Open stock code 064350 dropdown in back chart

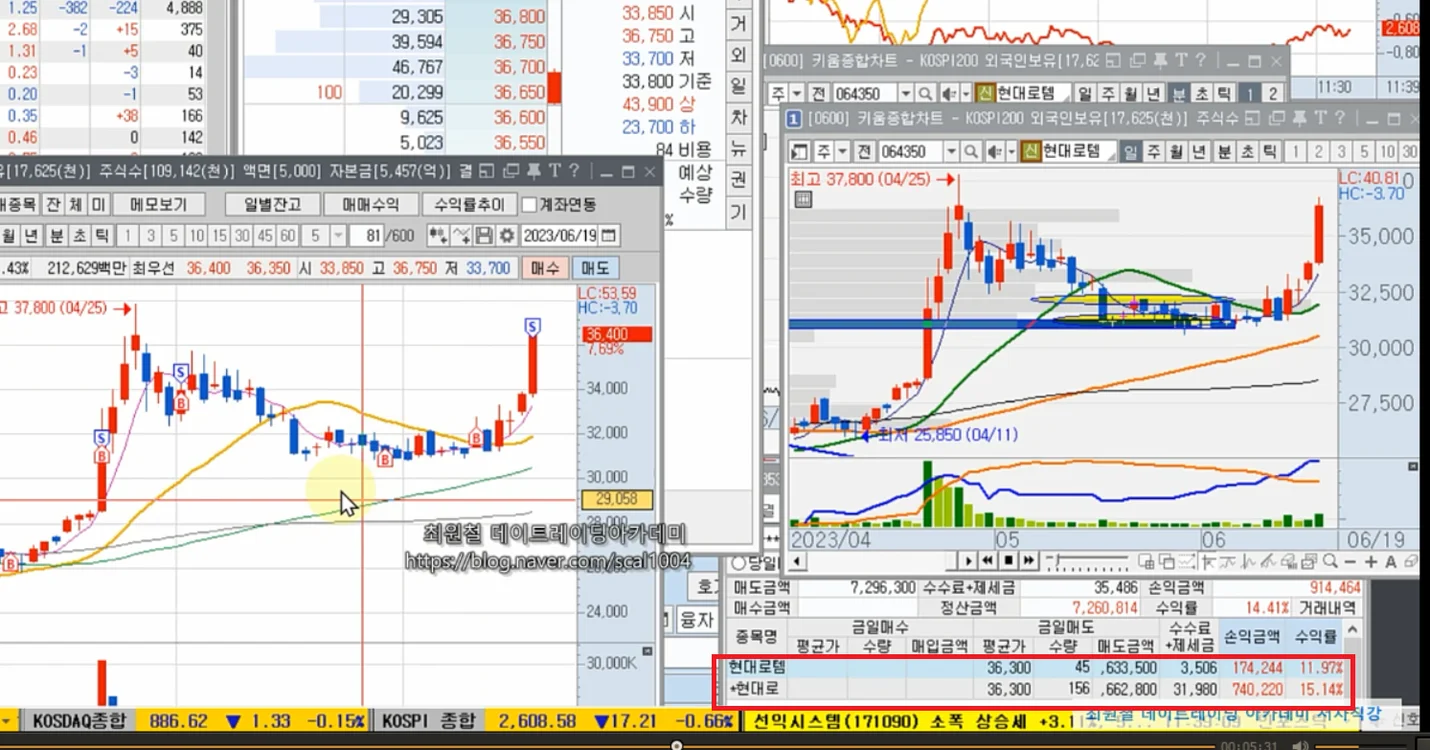pos(905,93)
